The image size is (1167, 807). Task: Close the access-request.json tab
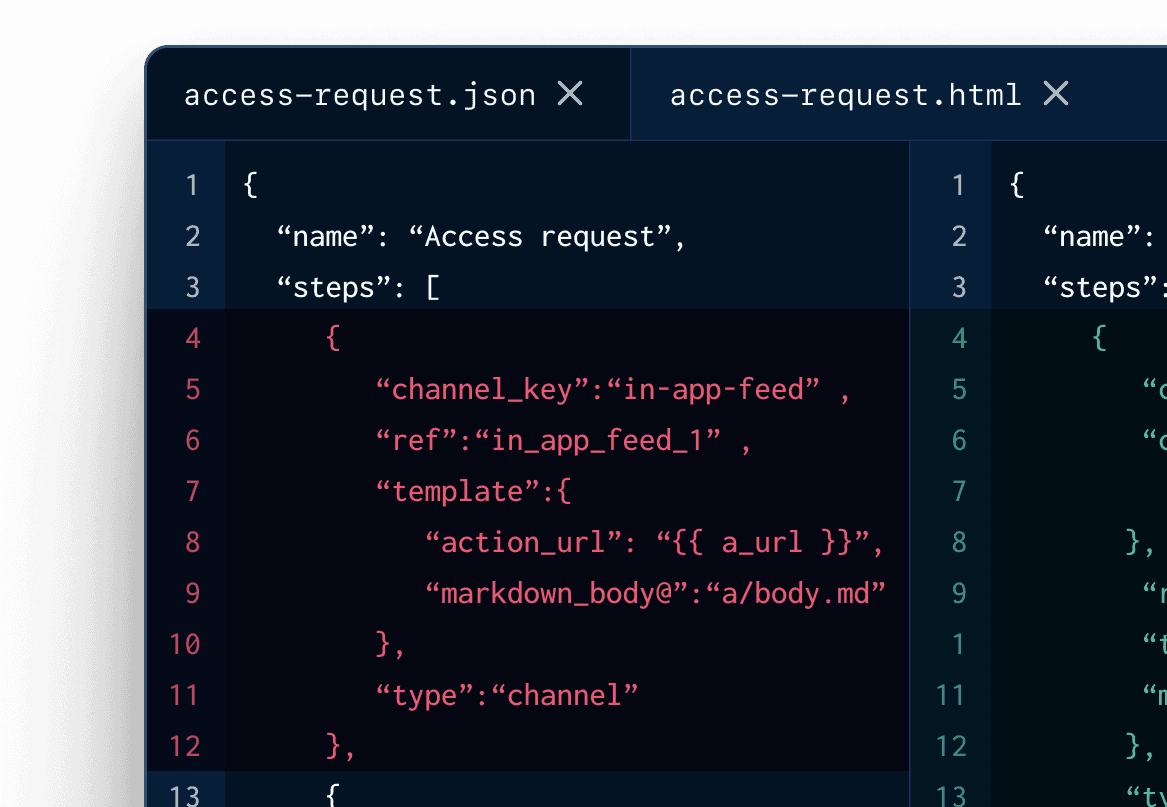point(570,93)
